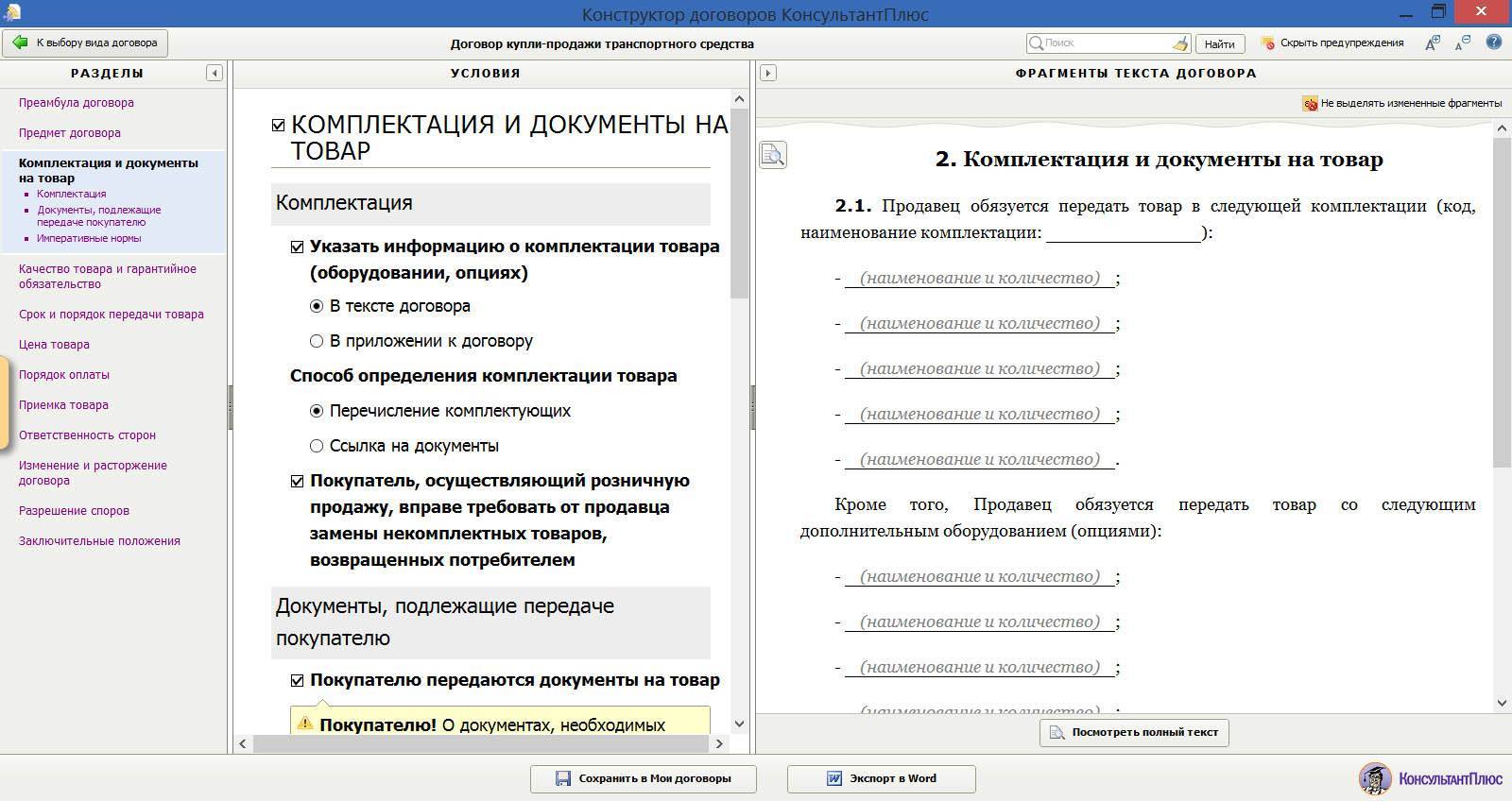Viewport: 1512px width, 801px height.
Task: Increase font size with A+ icon
Action: coord(1433,43)
